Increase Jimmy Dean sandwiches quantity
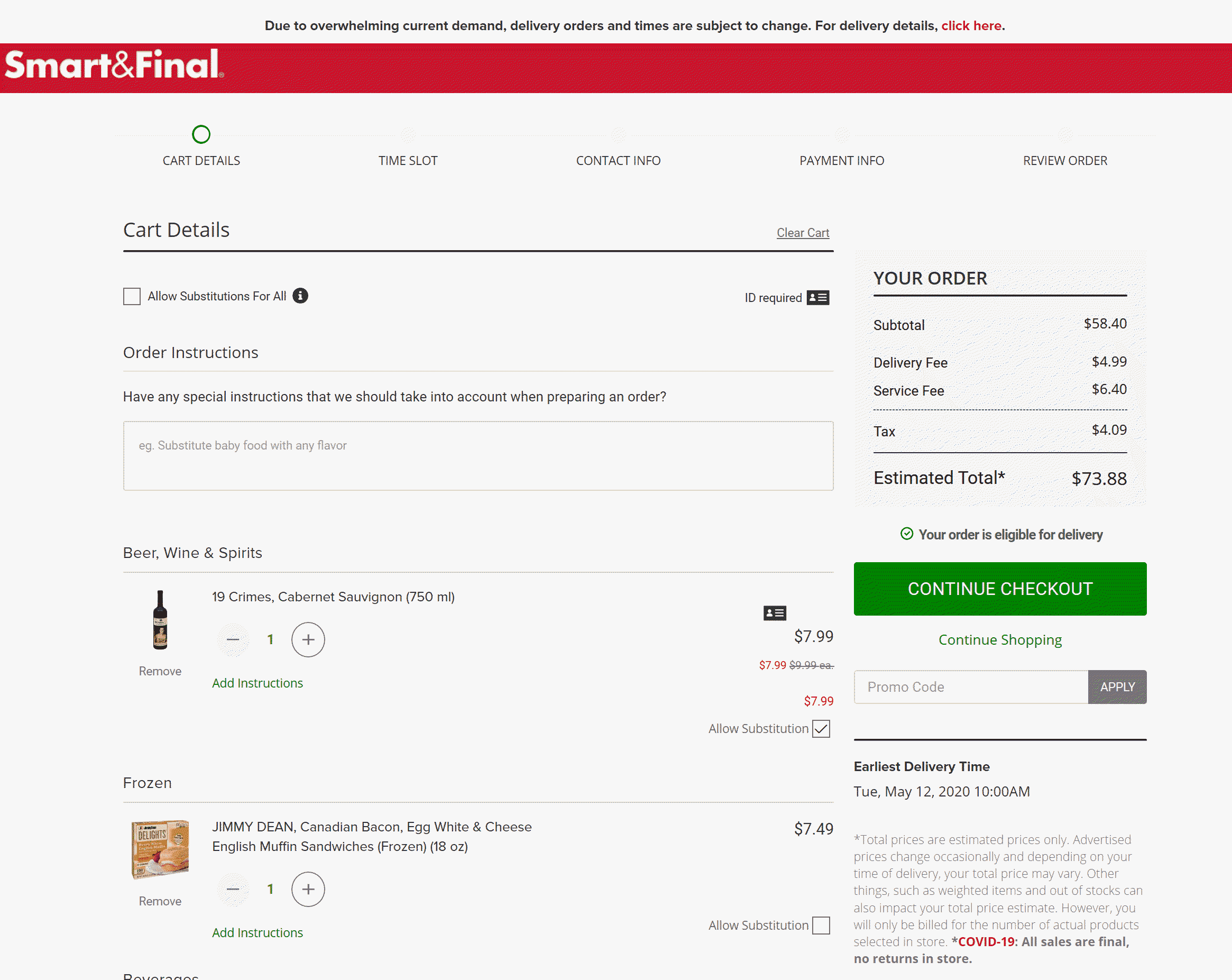The height and width of the screenshot is (980, 1232). click(308, 889)
